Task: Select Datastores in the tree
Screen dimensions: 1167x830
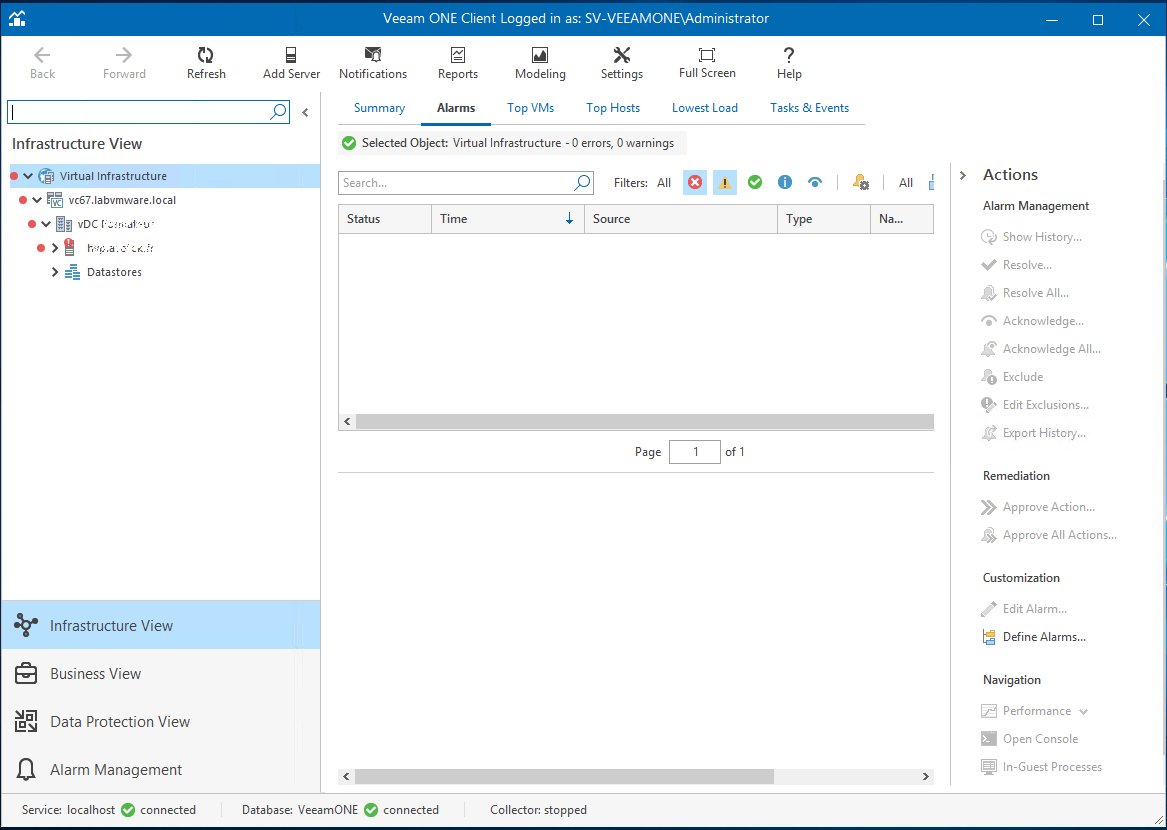Action: [x=114, y=272]
